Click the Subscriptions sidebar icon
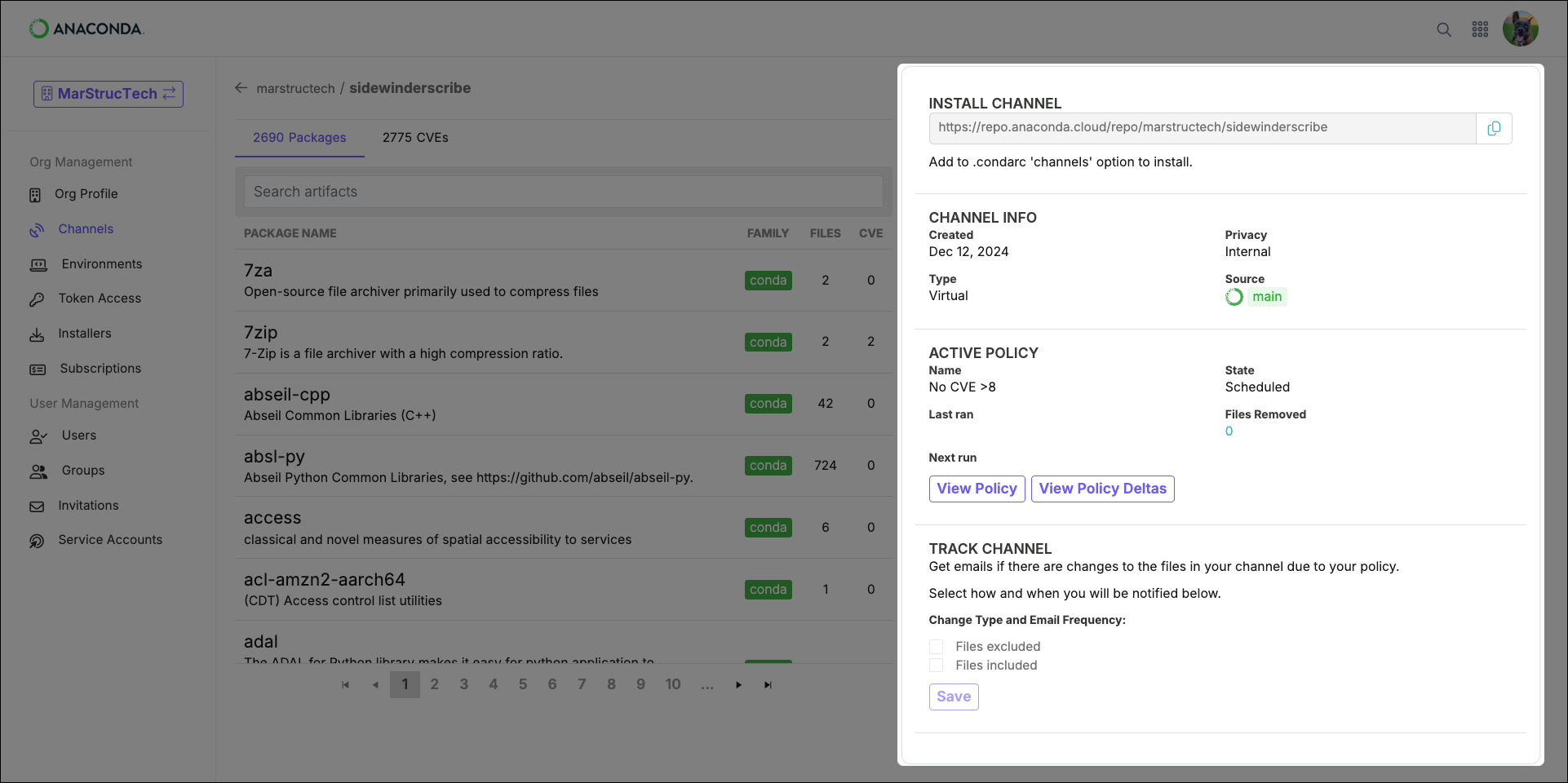Image resolution: width=1568 pixels, height=783 pixels. (x=38, y=369)
